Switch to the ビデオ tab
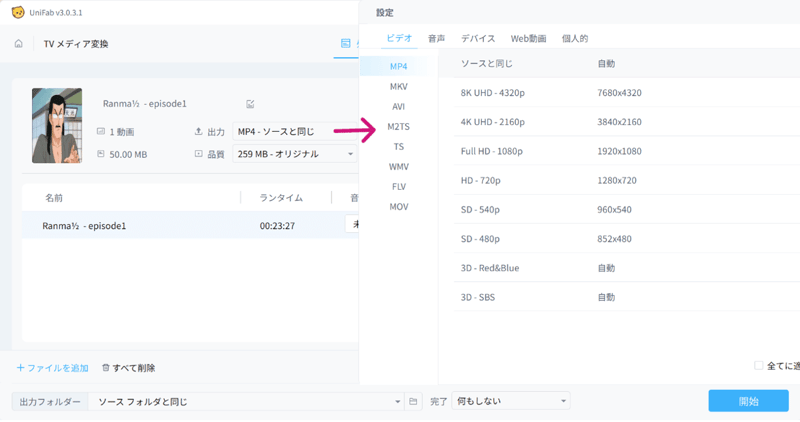The image size is (800, 422). (x=399, y=38)
